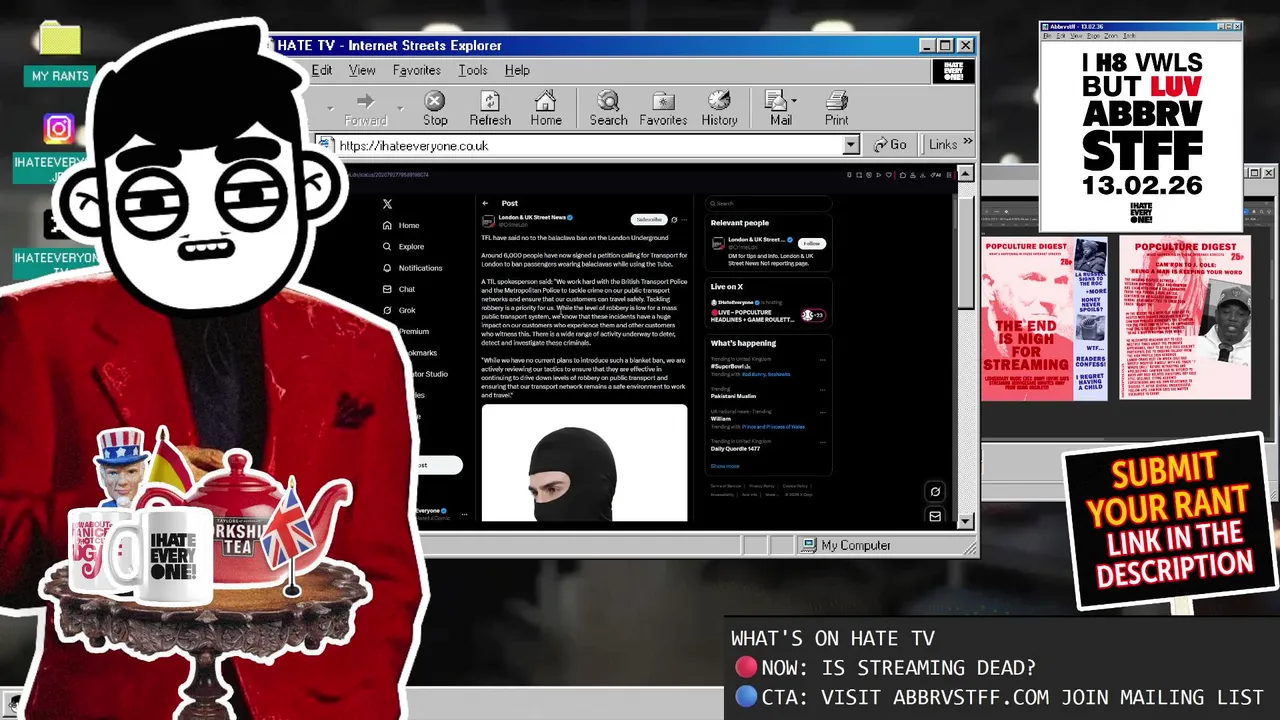Open the History toolbar button
Screen dimensions: 1280x720
coord(719,108)
